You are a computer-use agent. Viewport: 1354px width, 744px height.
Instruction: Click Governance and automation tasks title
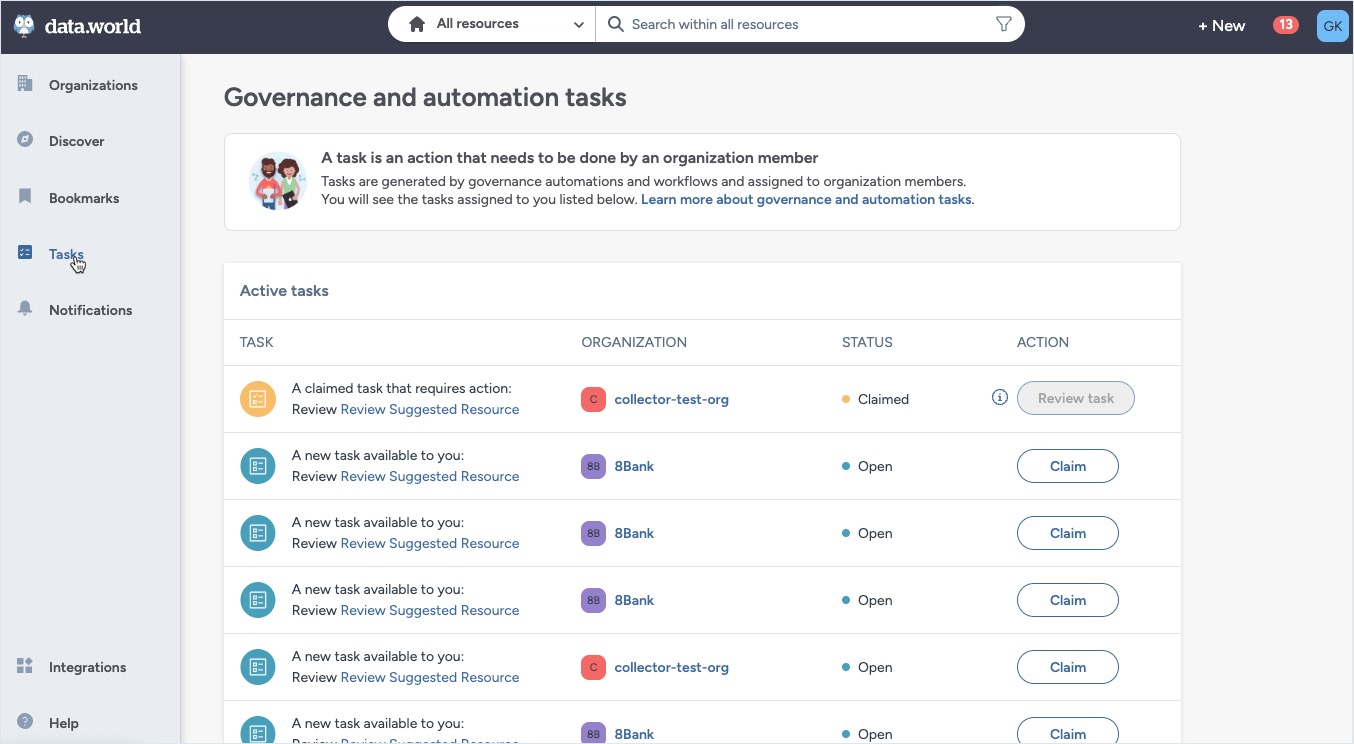(425, 97)
